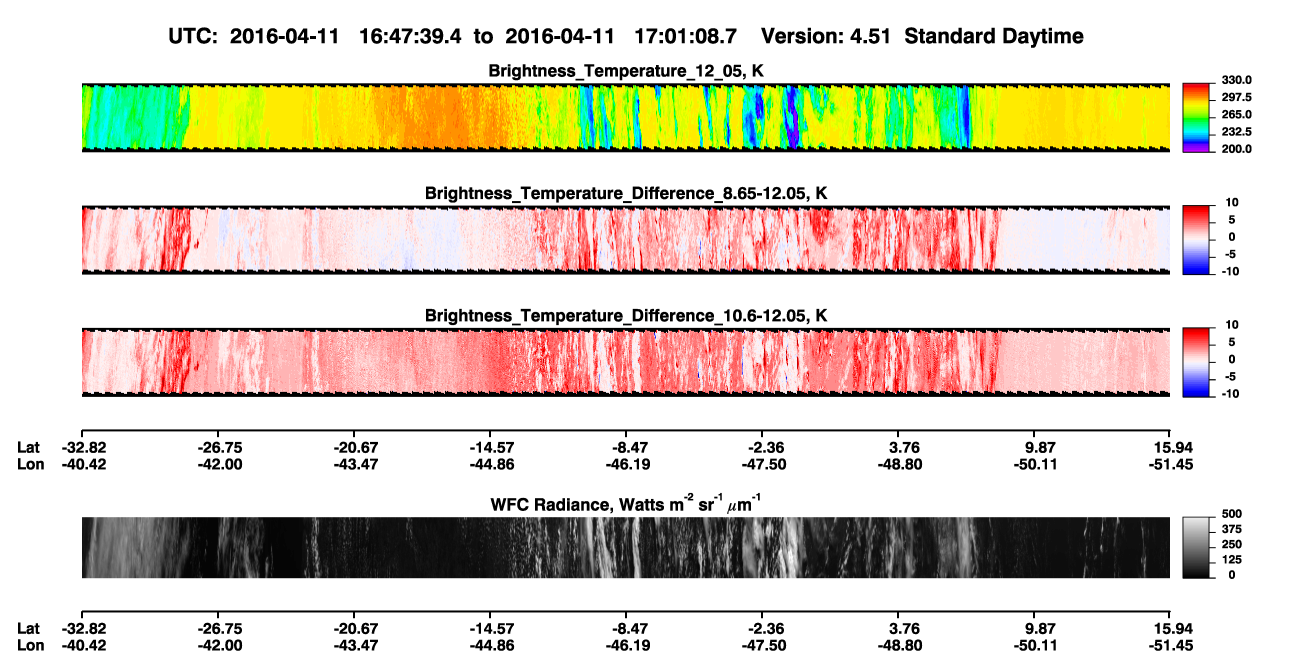Screen dimensions: 1300x667
Task: Click longitude -51.45 on the bottom axis below WFC image
Action: [x=1170, y=646]
